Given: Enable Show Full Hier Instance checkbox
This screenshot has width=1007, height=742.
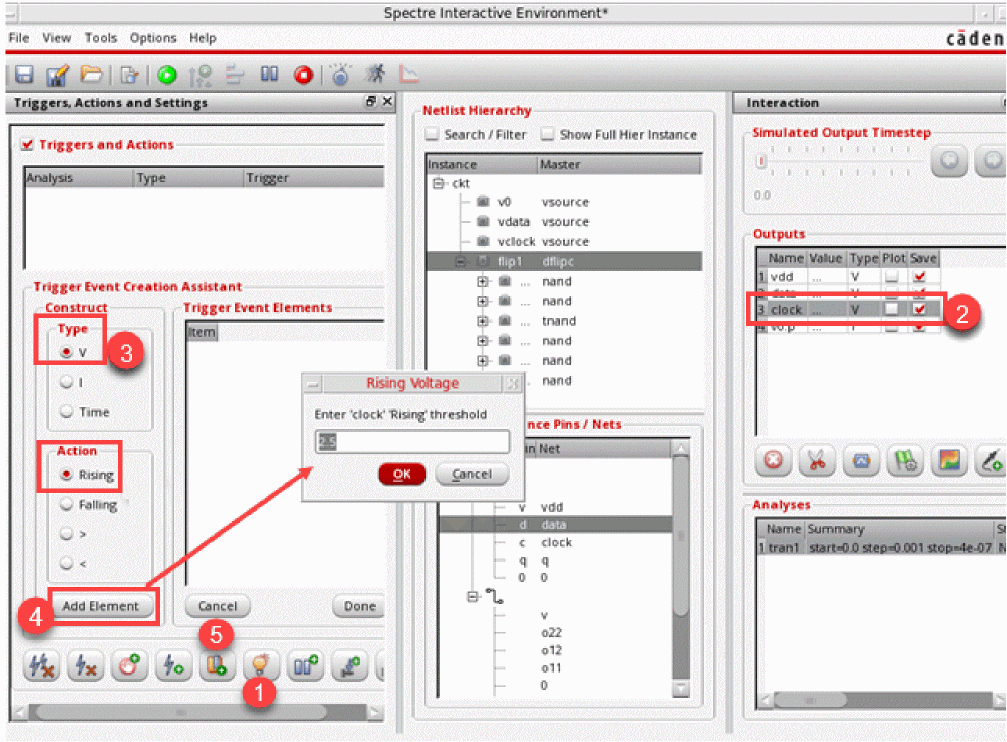Looking at the screenshot, I should pyautogui.click(x=547, y=134).
